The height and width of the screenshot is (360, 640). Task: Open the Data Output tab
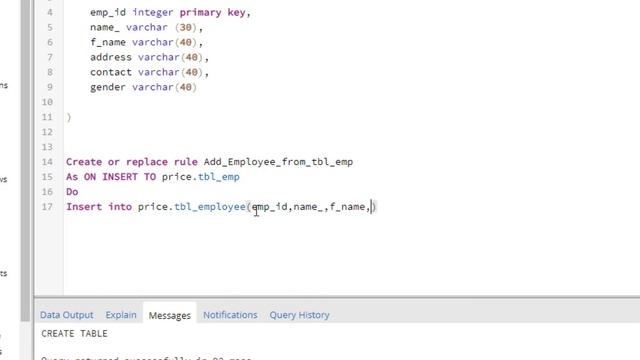pyautogui.click(x=67, y=315)
